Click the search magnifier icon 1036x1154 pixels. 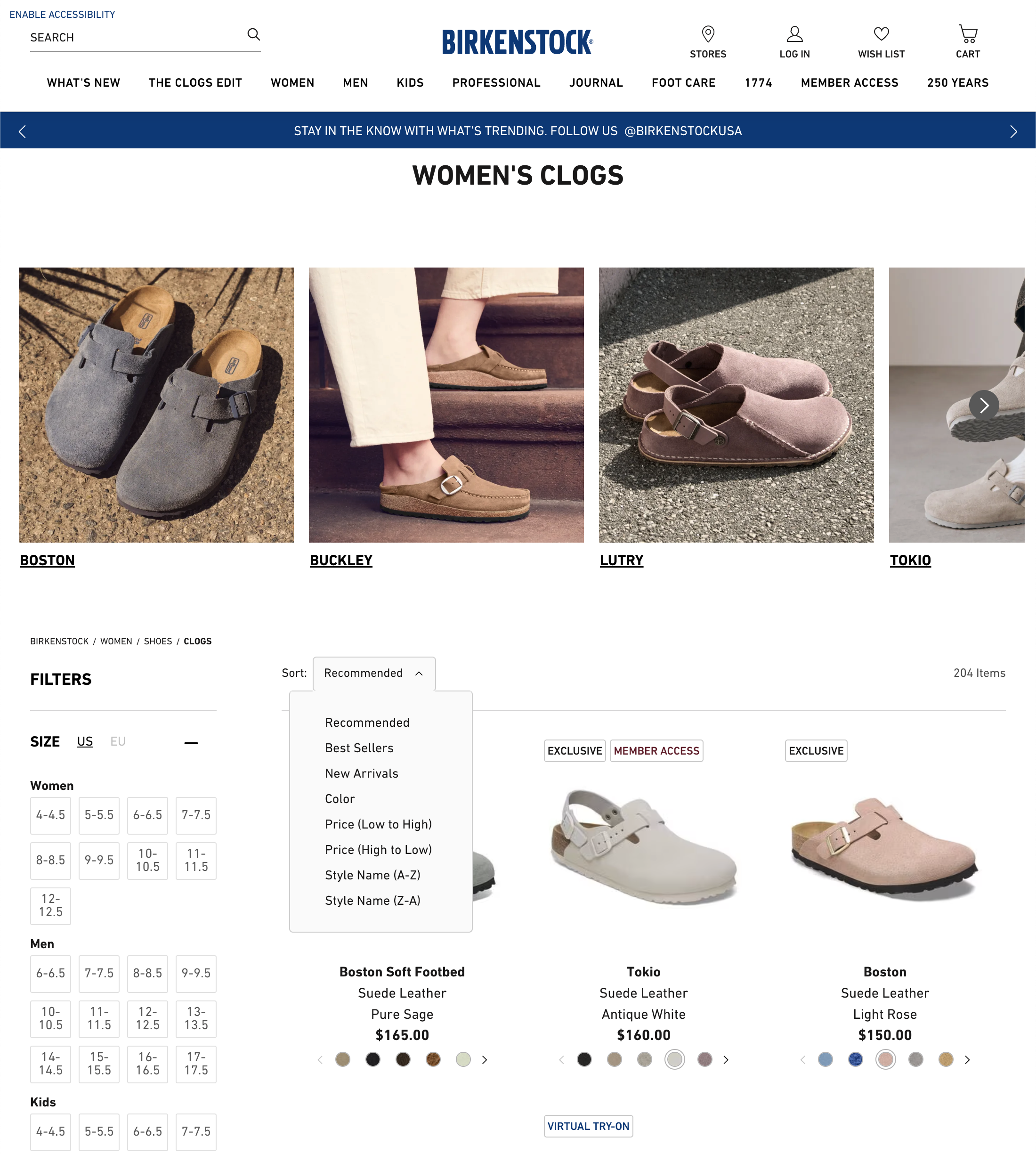point(254,35)
